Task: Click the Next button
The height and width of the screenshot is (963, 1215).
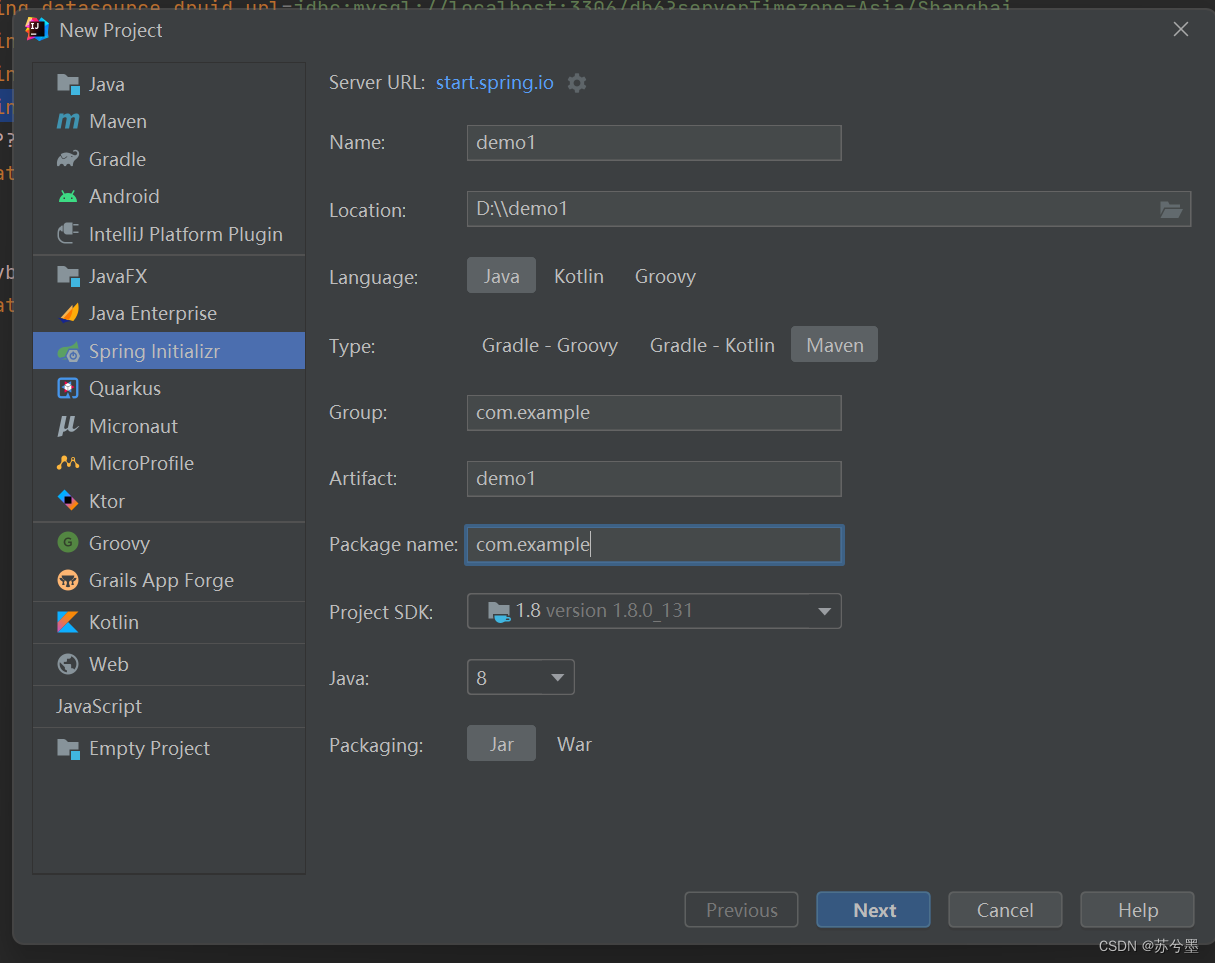Action: click(874, 910)
